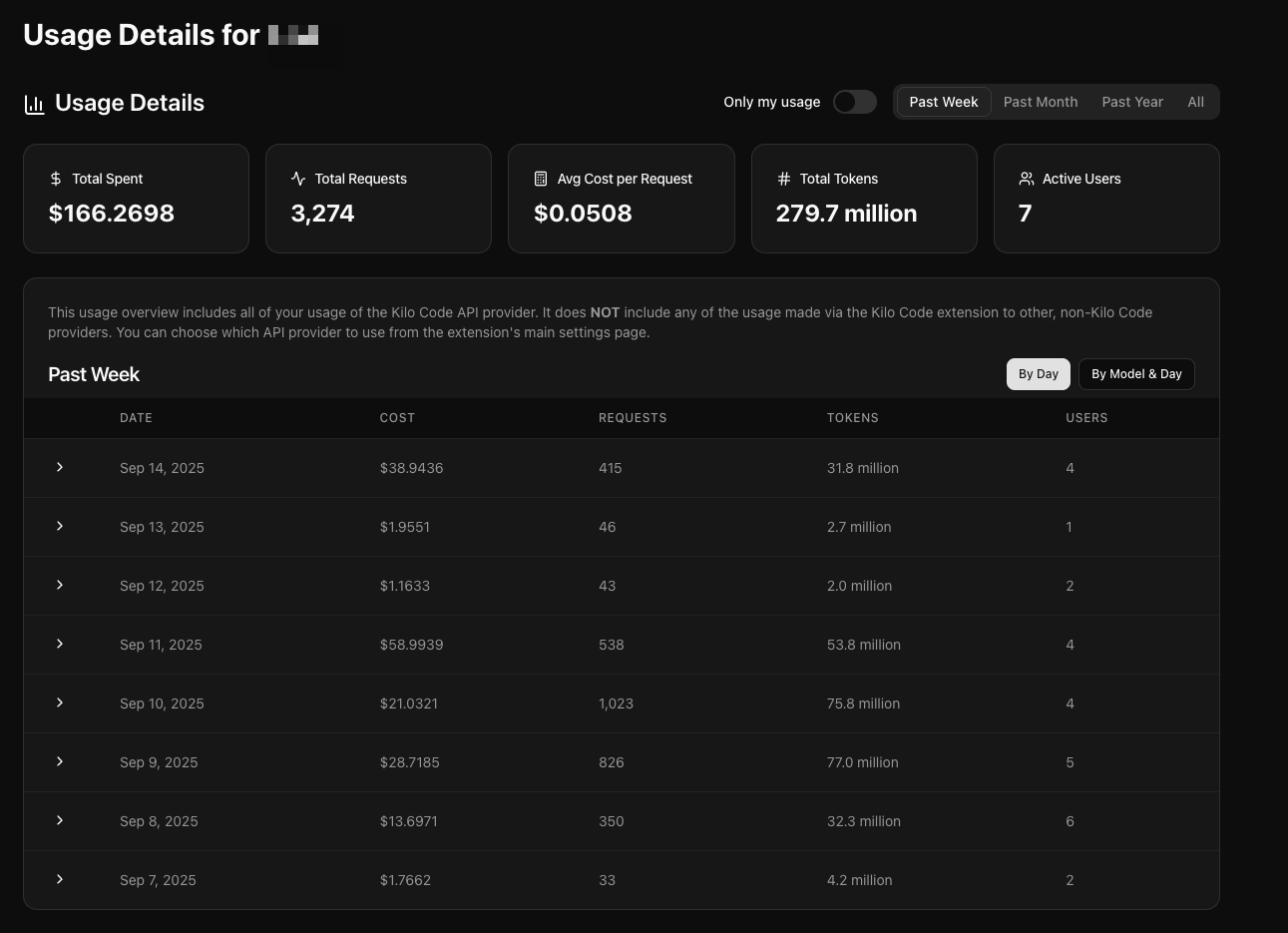Viewport: 1288px width, 933px height.
Task: Toggle usage grouping back to By Day
Action: point(1039,374)
